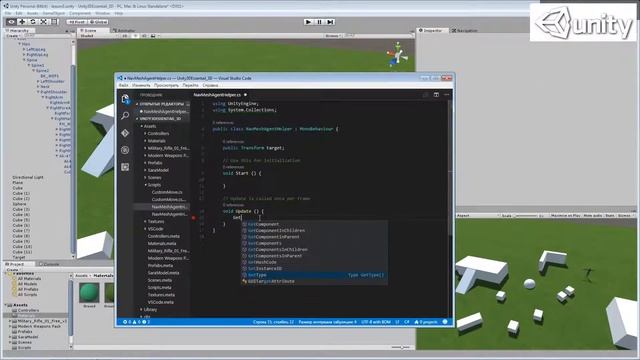
Task: Select Unity Scale tool
Action: (43, 22)
